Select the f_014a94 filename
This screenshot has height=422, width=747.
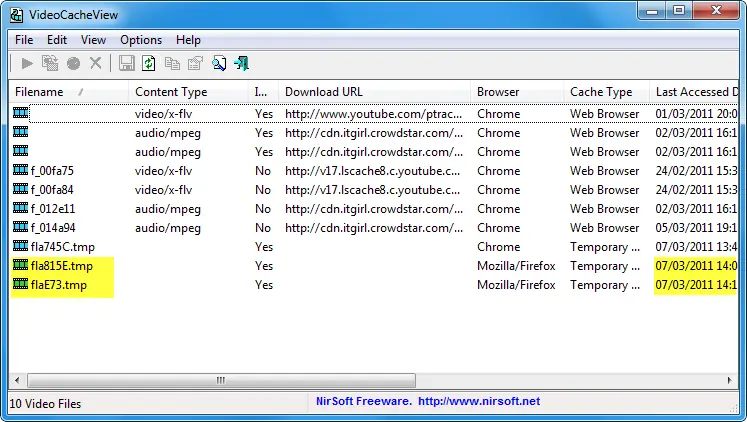click(53, 228)
